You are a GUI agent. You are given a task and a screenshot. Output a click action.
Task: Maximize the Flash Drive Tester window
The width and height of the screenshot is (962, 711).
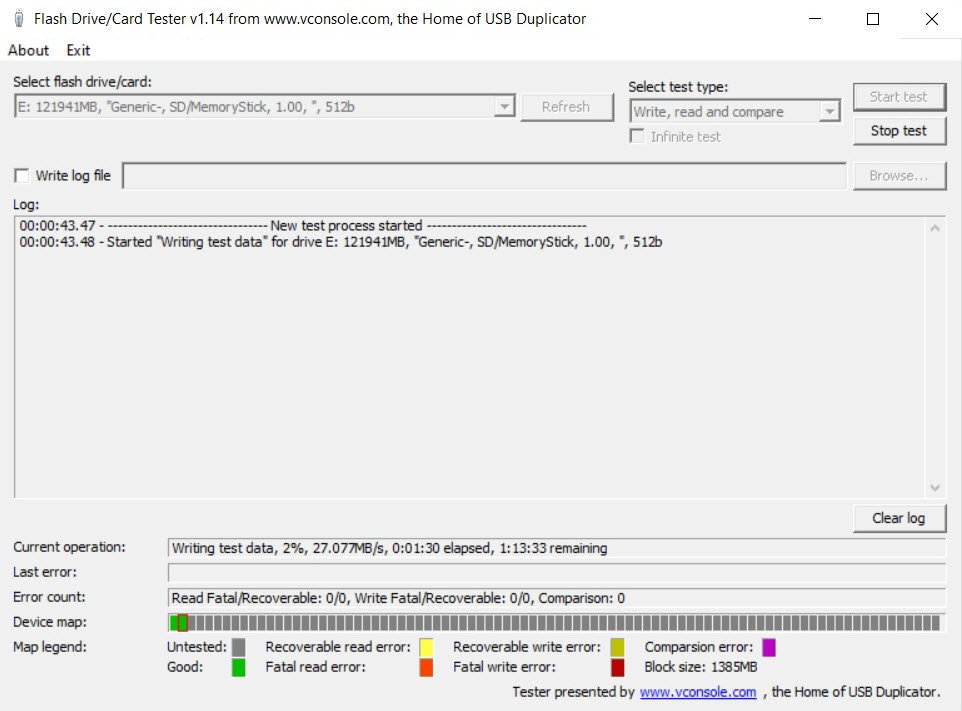click(872, 19)
